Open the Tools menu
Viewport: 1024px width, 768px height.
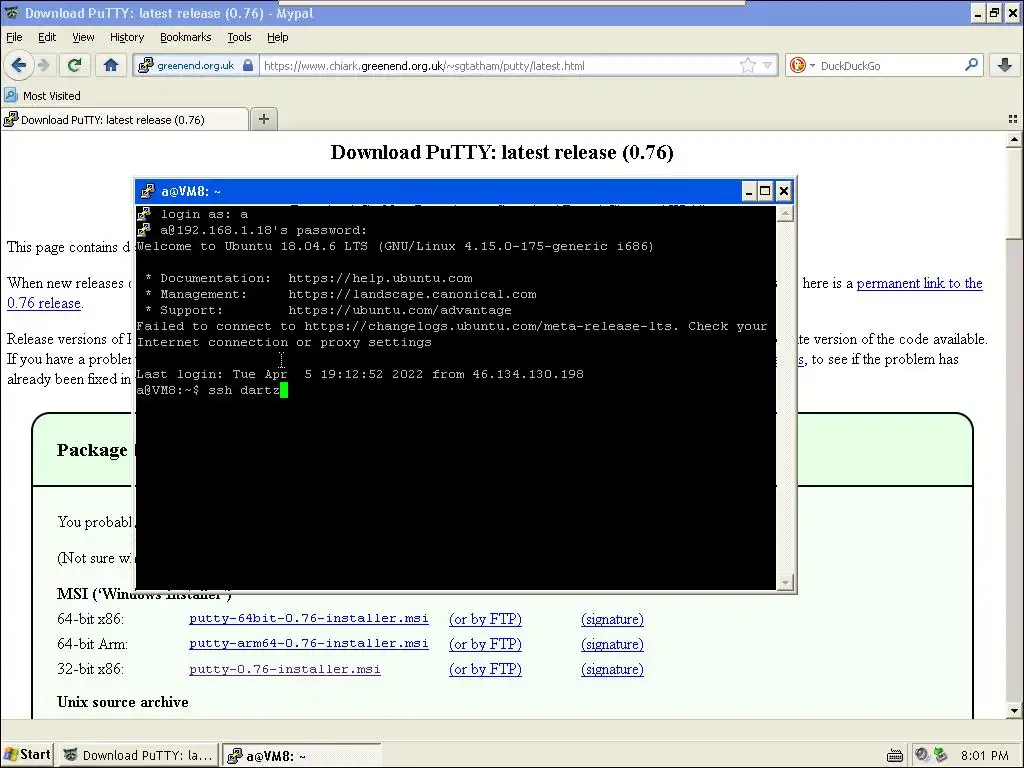click(239, 37)
